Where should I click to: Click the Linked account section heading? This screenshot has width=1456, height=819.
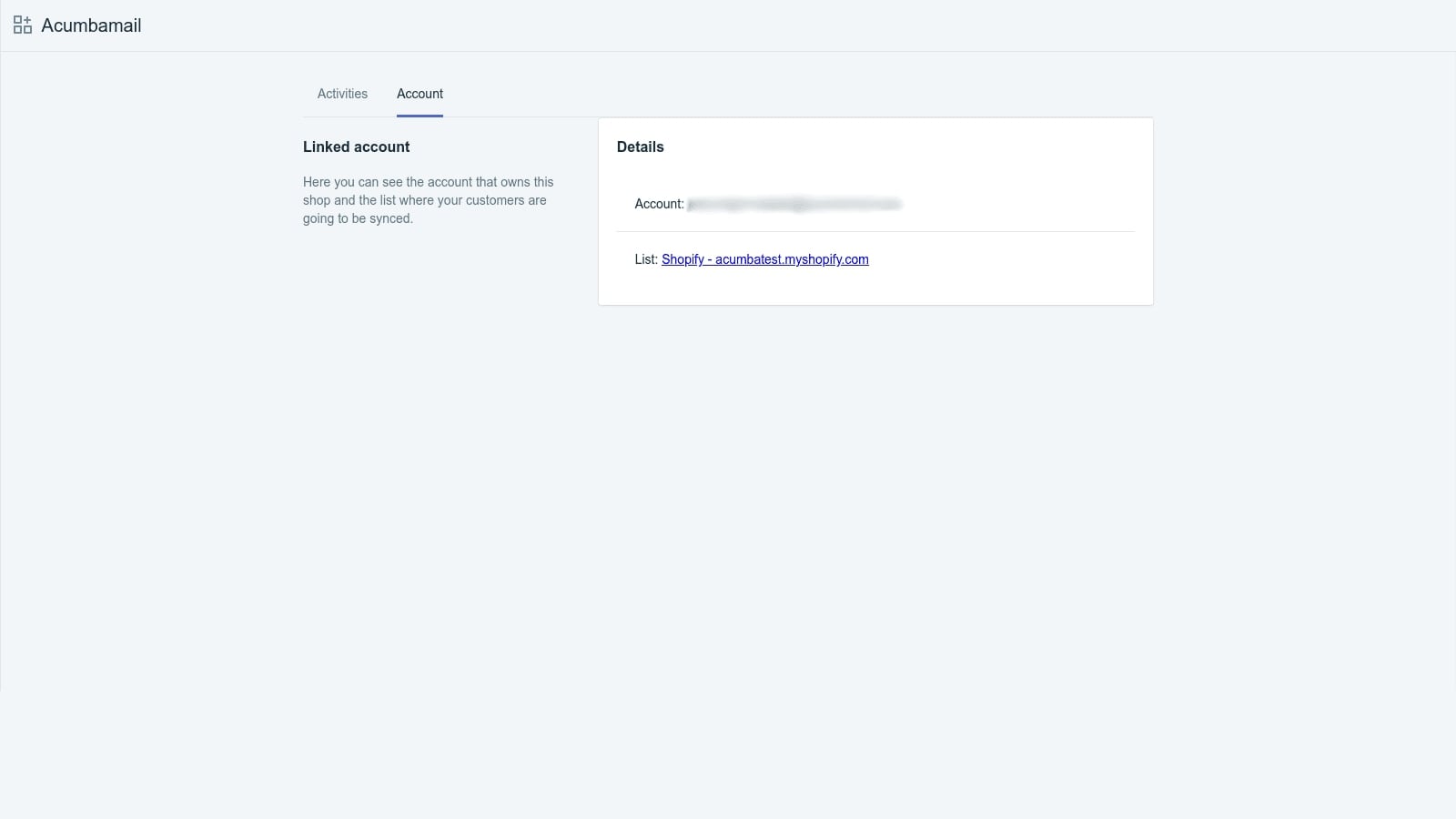point(356,147)
